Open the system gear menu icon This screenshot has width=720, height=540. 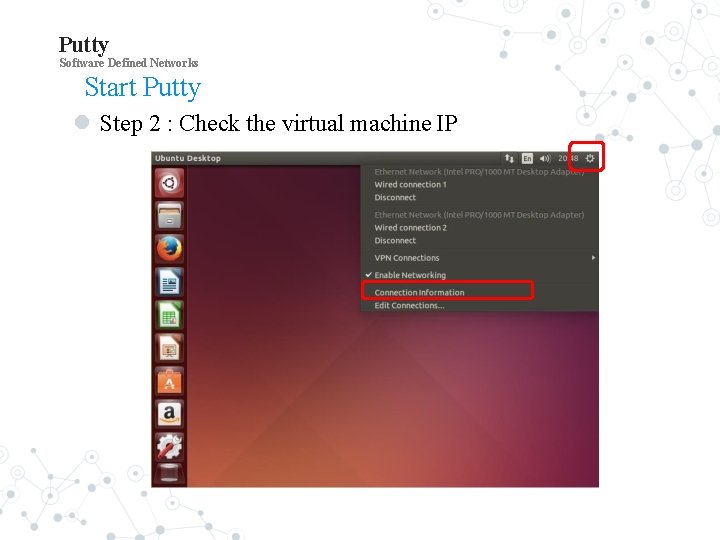pyautogui.click(x=590, y=158)
